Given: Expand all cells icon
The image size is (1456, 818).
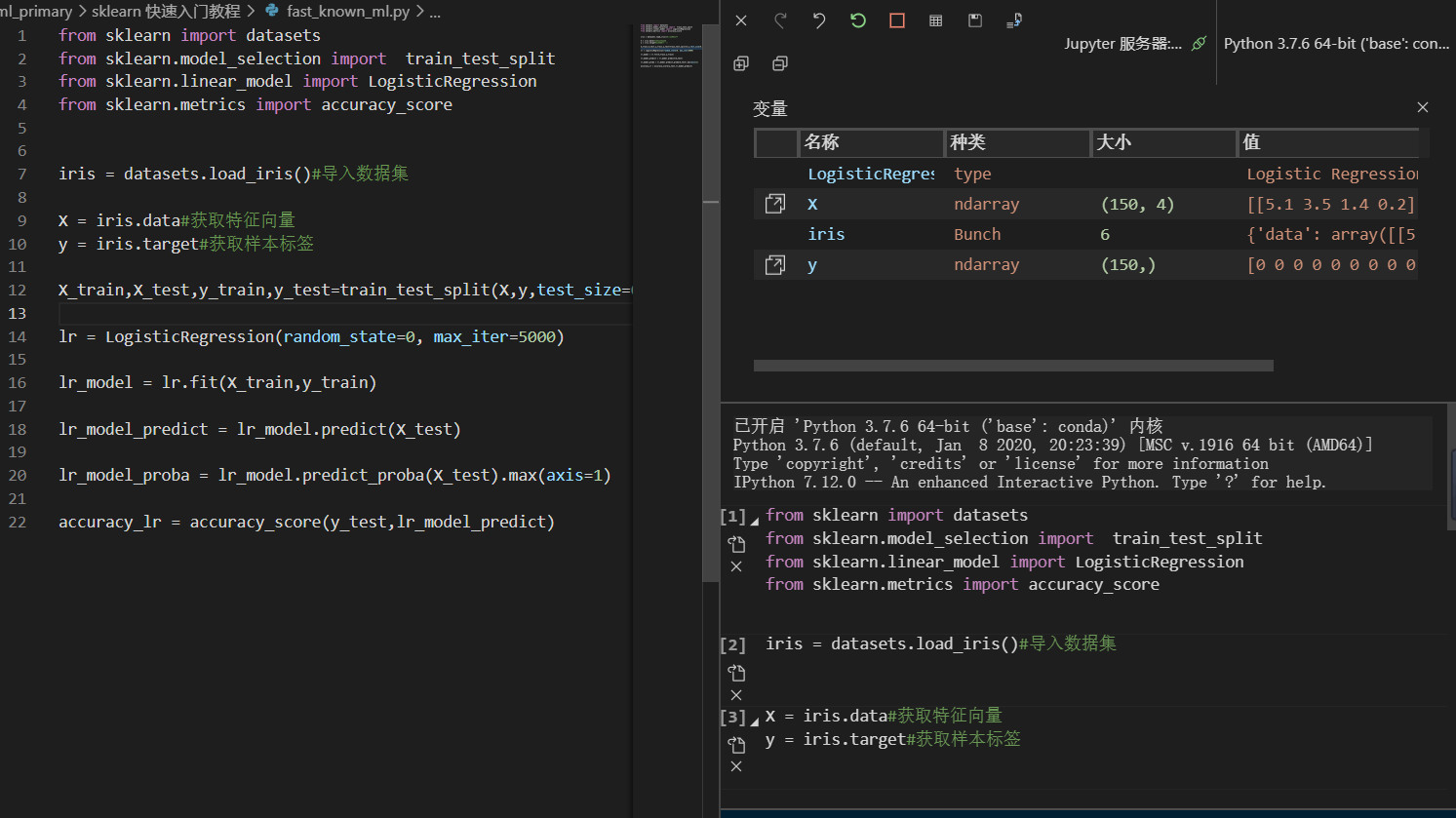Looking at the screenshot, I should coord(741,63).
